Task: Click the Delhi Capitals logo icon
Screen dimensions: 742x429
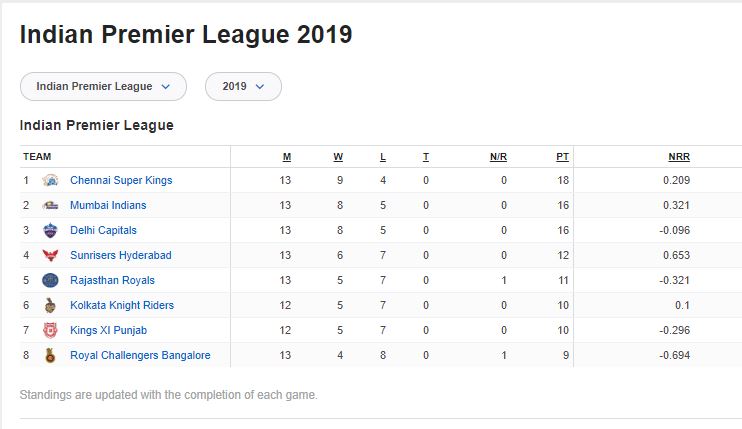Action: point(50,231)
